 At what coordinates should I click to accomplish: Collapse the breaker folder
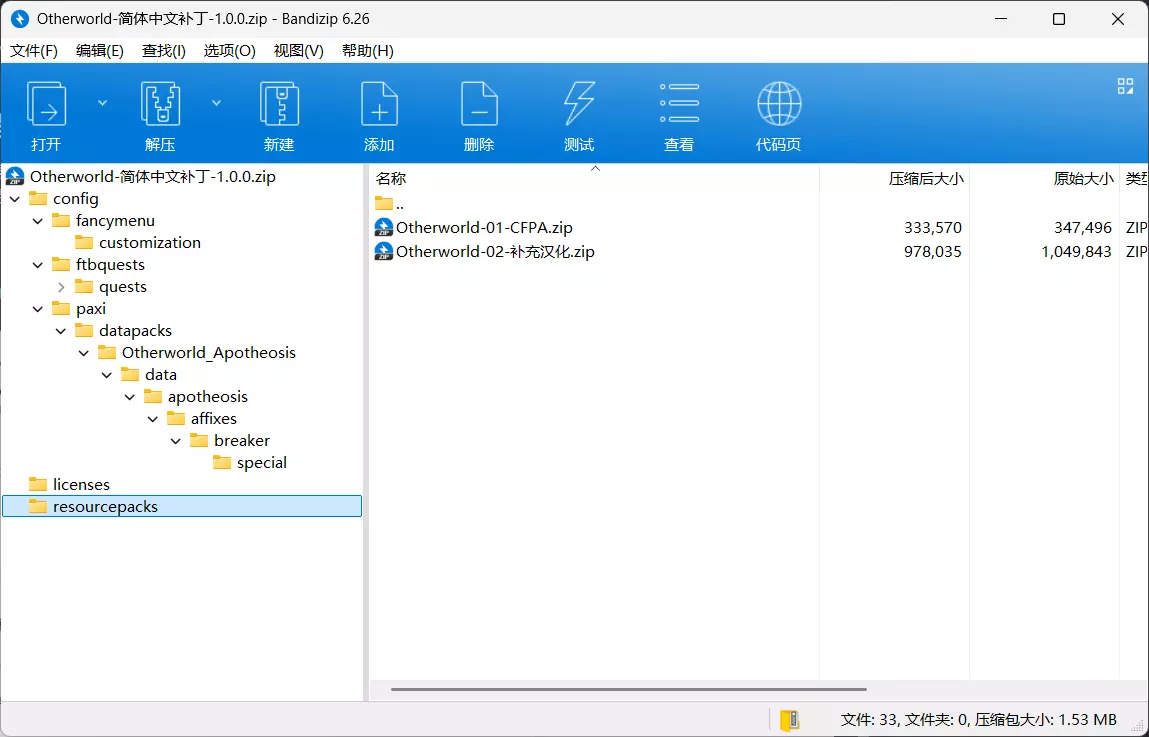[x=176, y=441]
